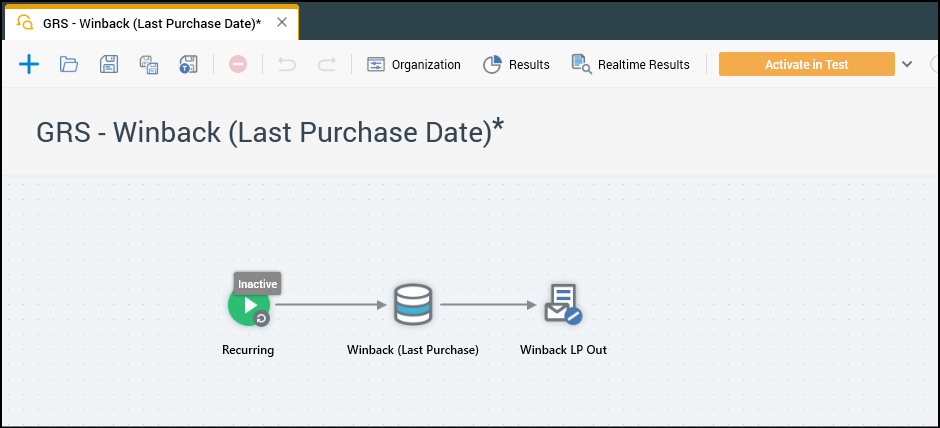The width and height of the screenshot is (940, 428).
Task: Click the third floppy disk template icon
Action: click(188, 65)
